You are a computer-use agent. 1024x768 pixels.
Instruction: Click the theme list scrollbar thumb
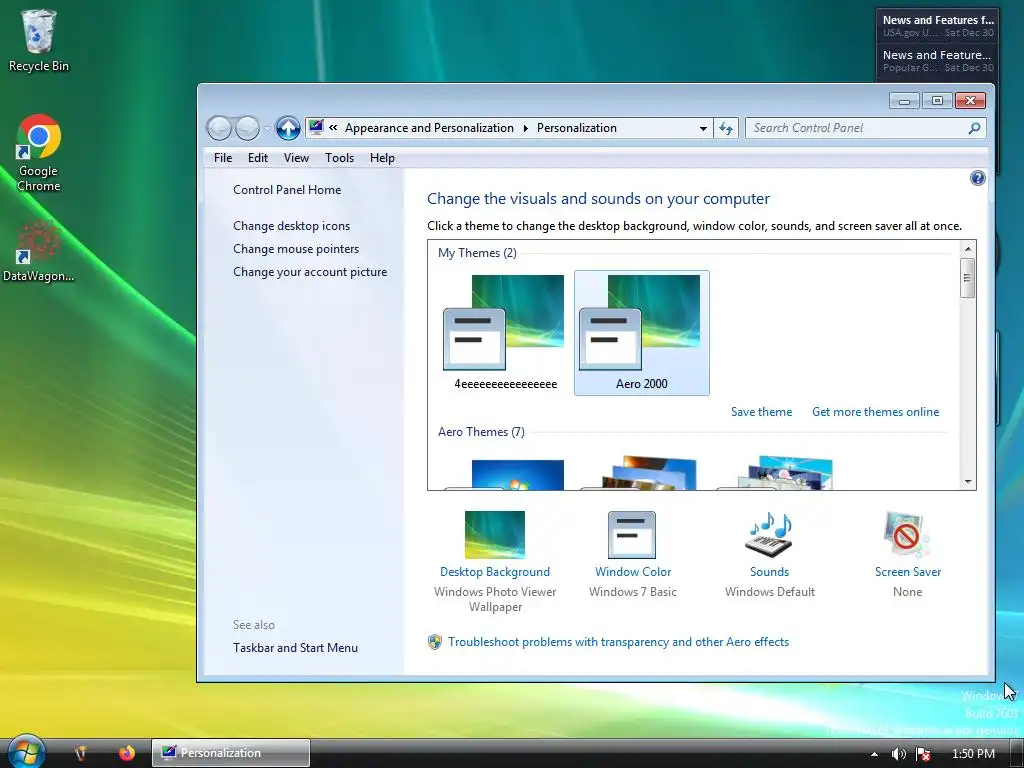(x=968, y=278)
